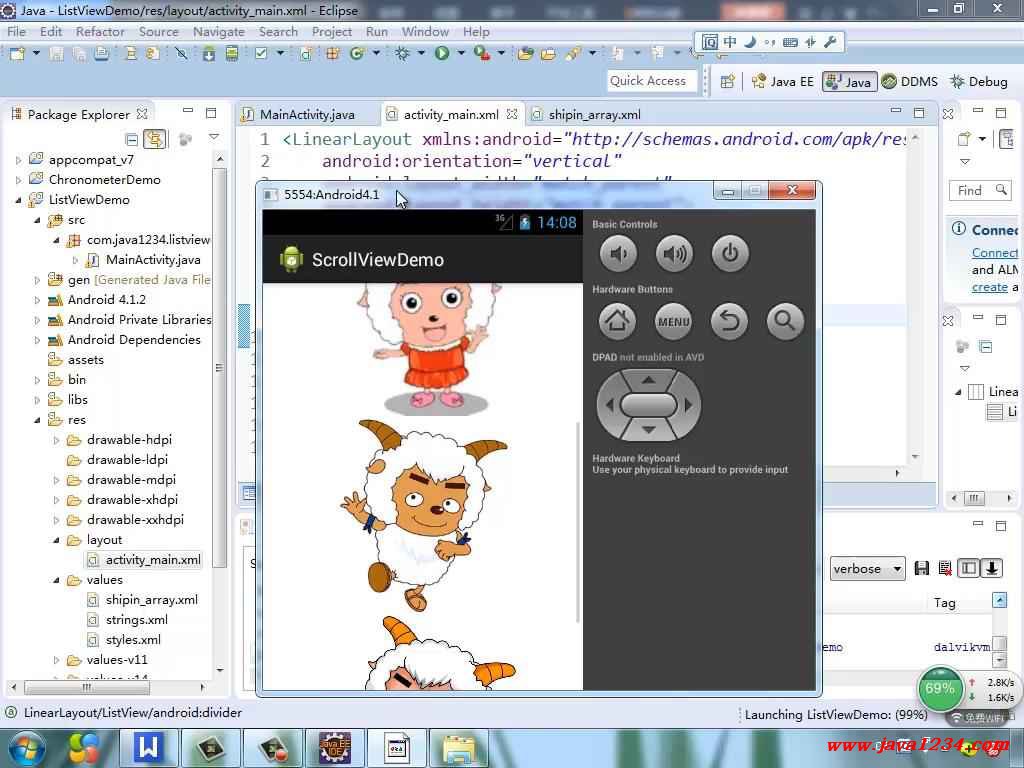Click the Debug bug toolbar icon
The width and height of the screenshot is (1024, 768).
point(402,54)
